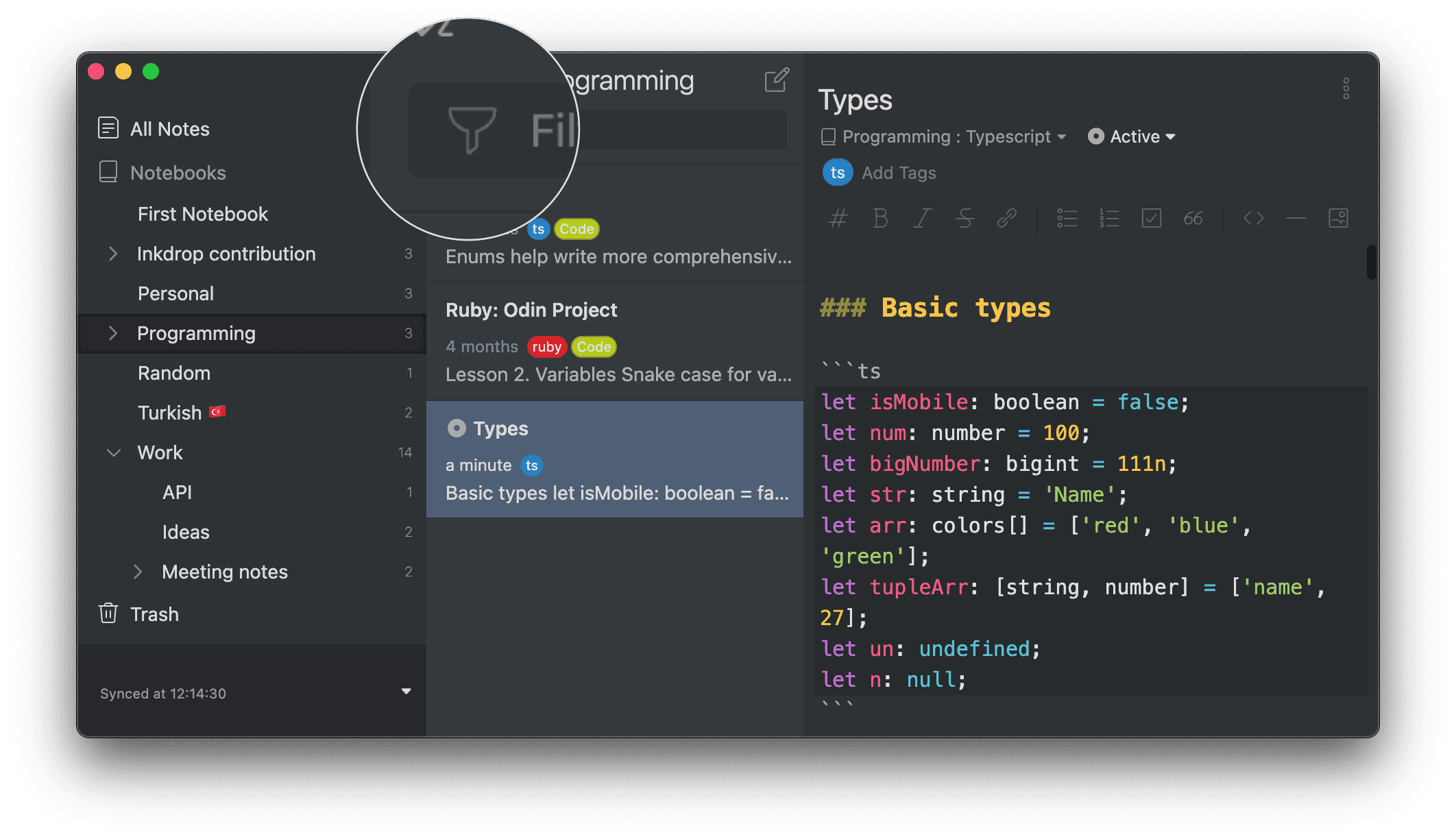Apply italic formatting to text
The image size is (1456, 839).
click(x=922, y=219)
